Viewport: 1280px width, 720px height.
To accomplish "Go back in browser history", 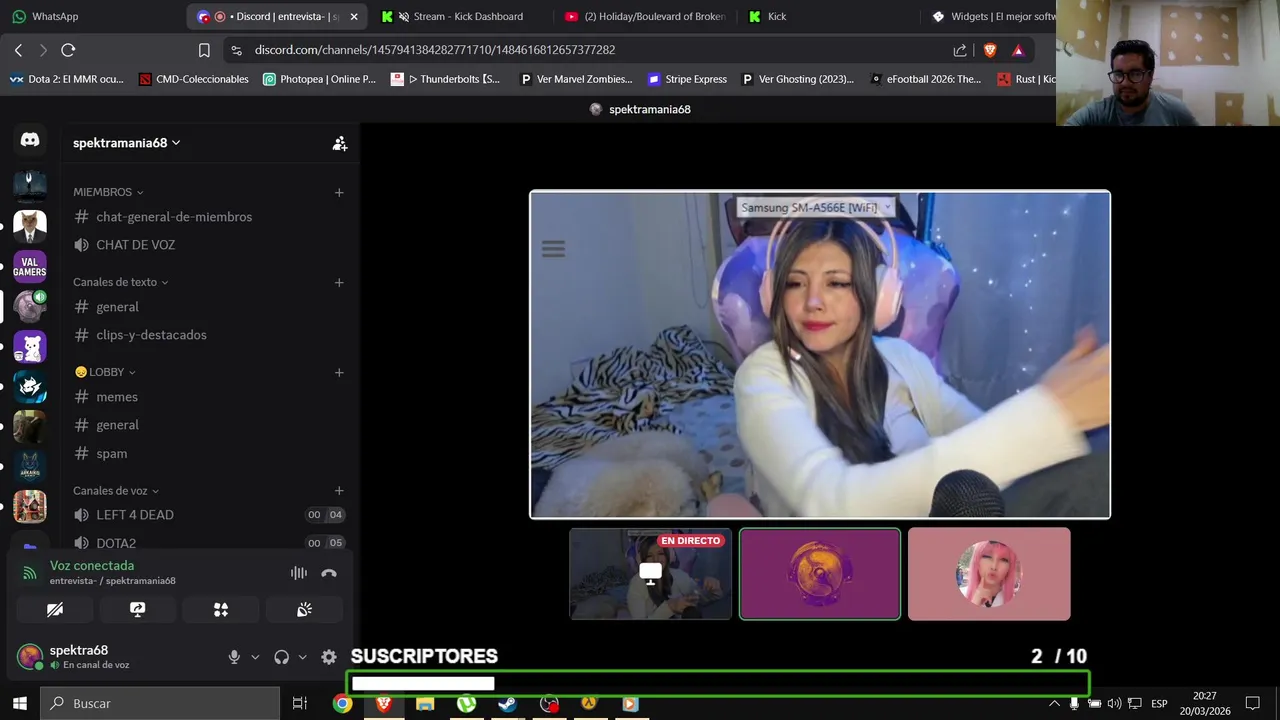I will coord(18,50).
